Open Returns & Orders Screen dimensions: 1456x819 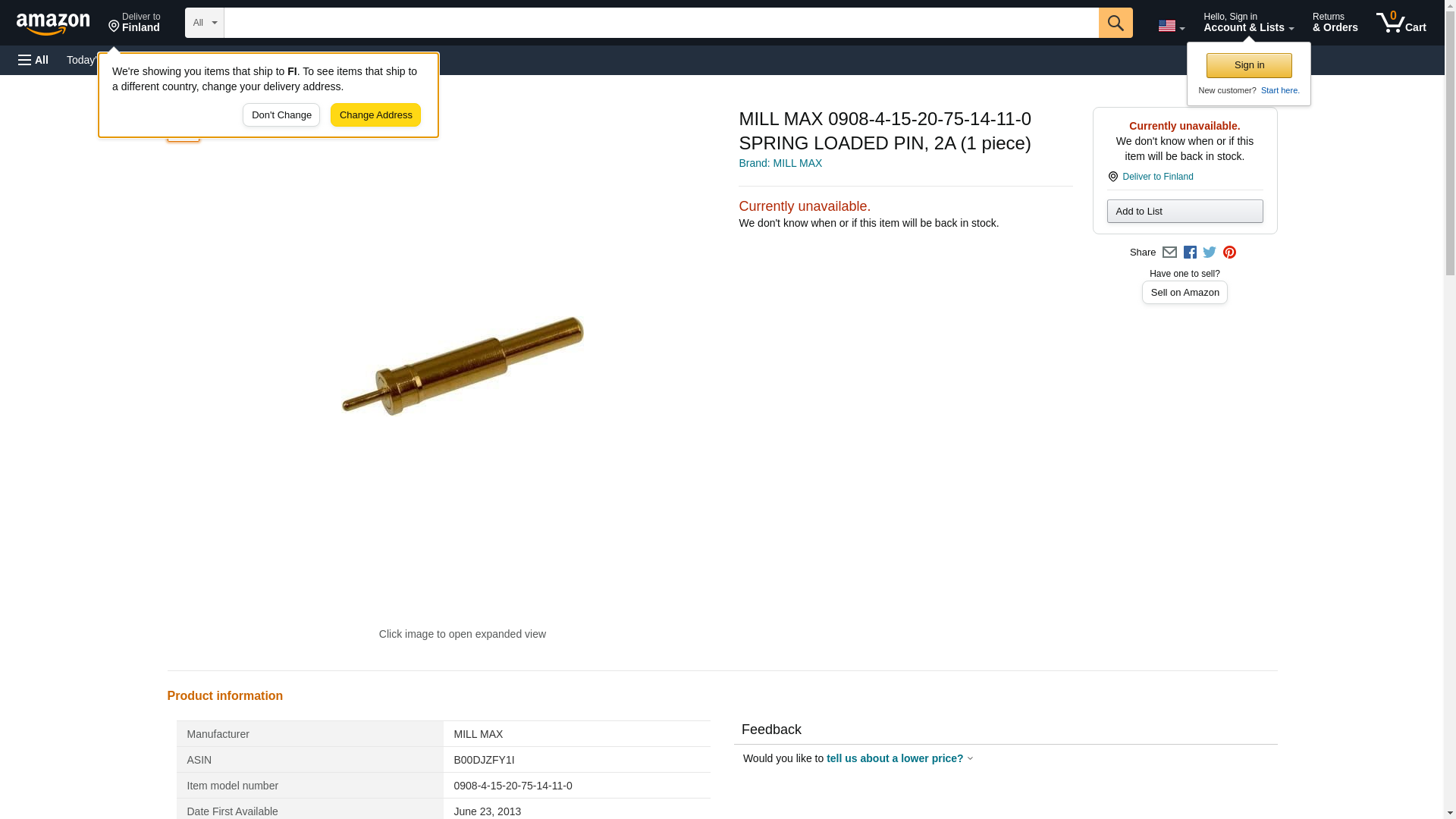tap(1335, 23)
